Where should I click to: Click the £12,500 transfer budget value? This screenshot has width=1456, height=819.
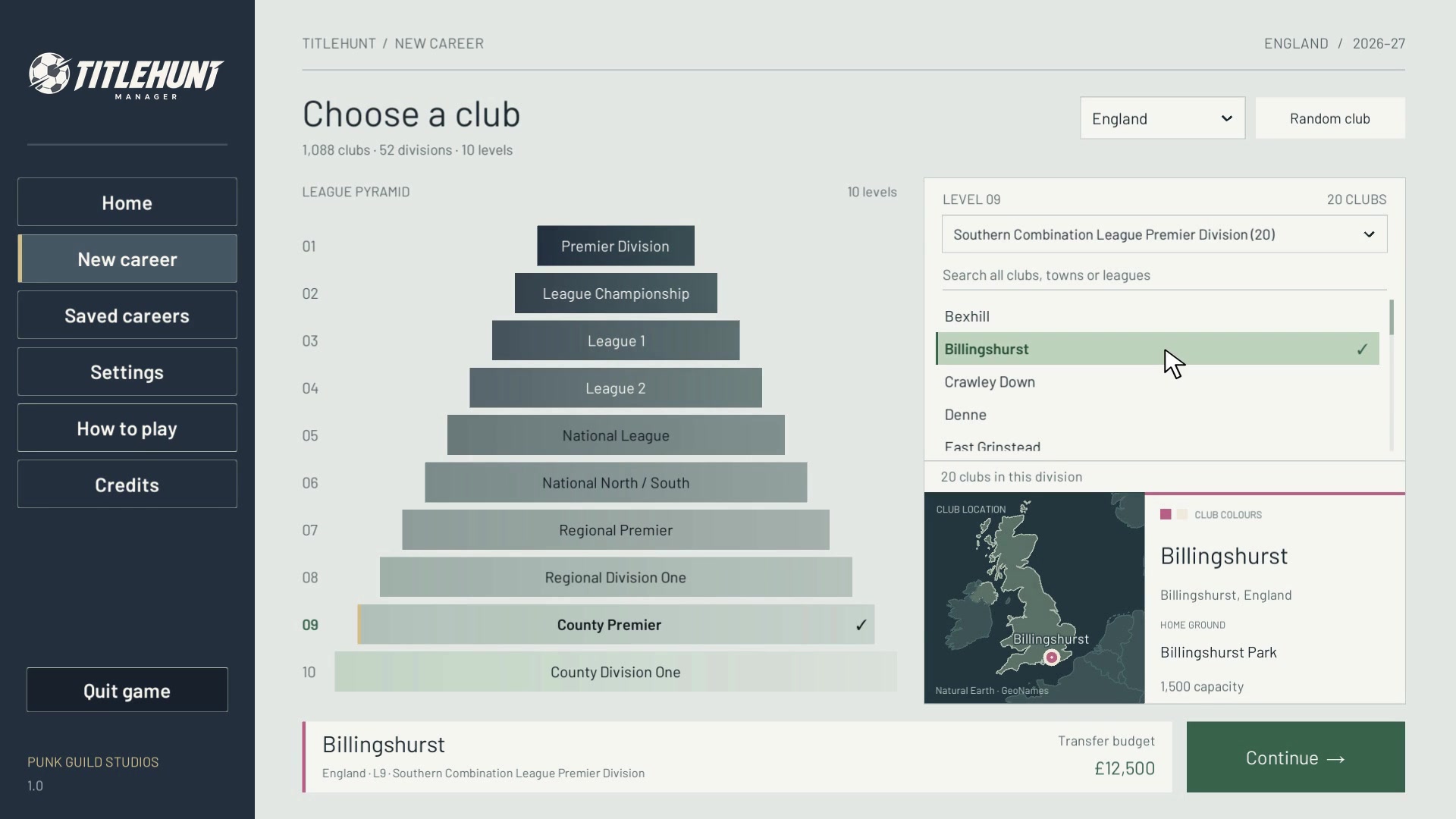[x=1125, y=768]
